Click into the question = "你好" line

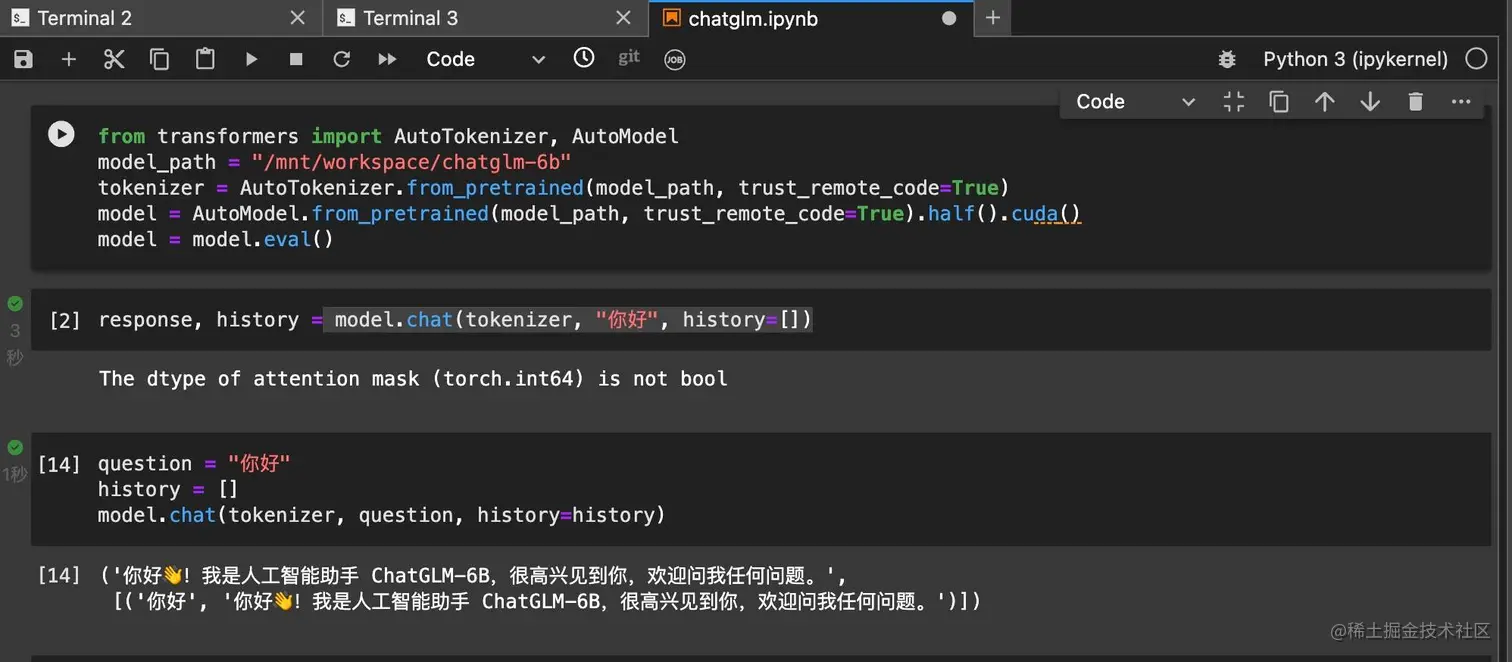click(x=194, y=463)
